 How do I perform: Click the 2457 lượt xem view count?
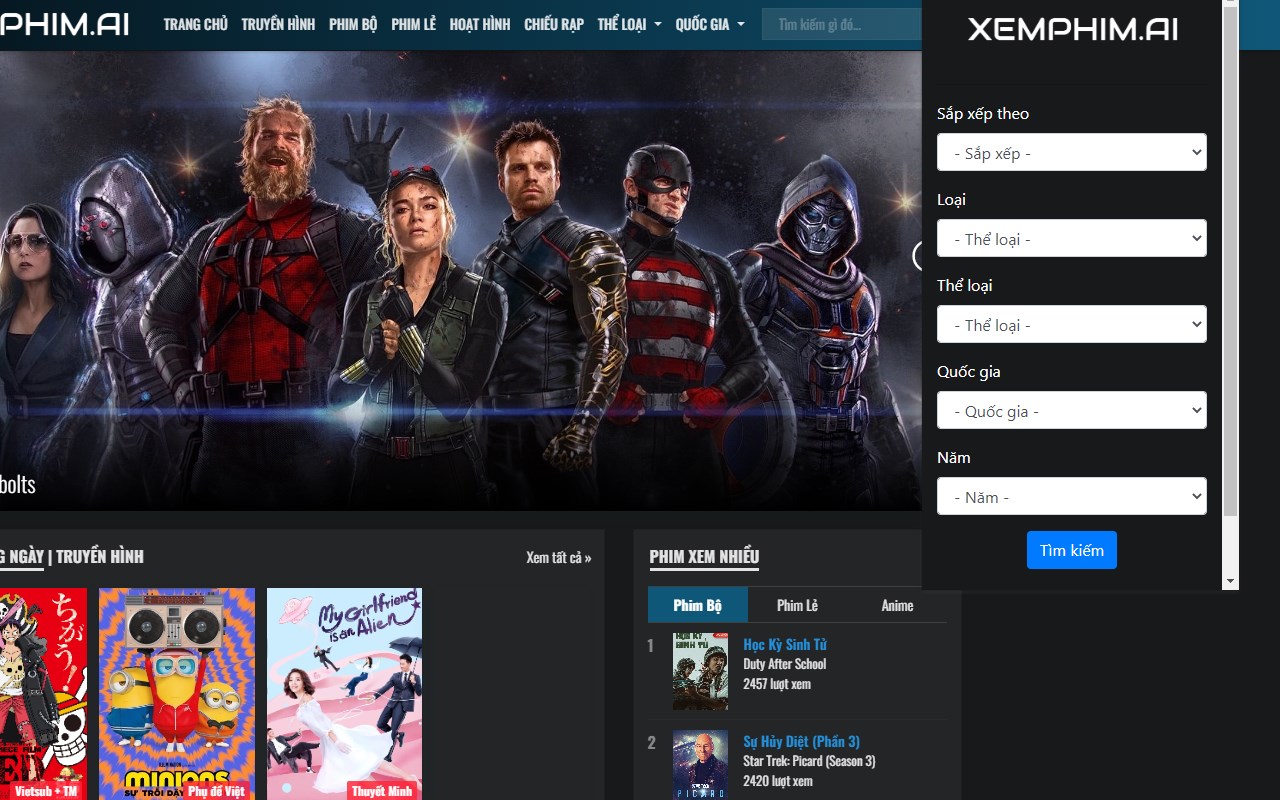777,684
